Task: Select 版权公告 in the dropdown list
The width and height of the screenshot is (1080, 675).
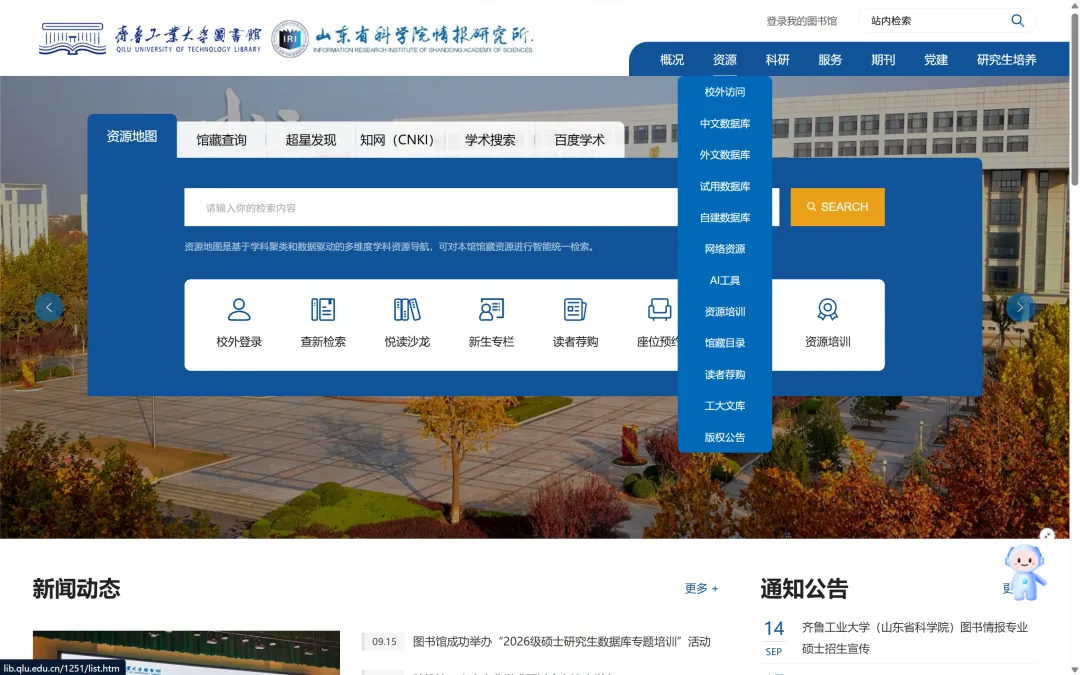Action: (x=725, y=437)
